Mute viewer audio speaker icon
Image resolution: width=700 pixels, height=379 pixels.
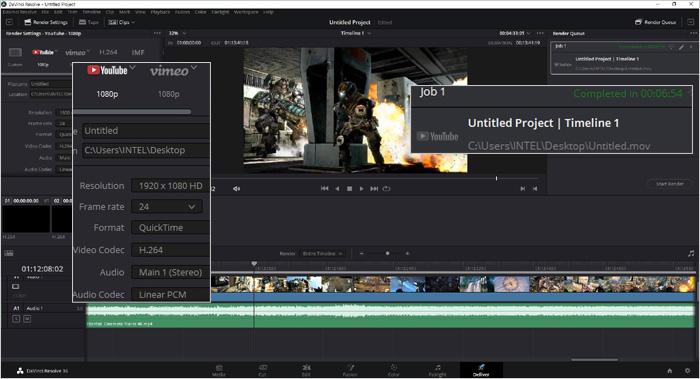(x=236, y=189)
